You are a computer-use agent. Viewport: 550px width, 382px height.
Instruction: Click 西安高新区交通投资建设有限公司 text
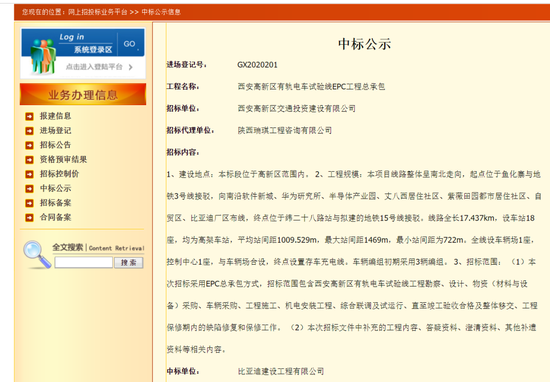click(x=296, y=108)
